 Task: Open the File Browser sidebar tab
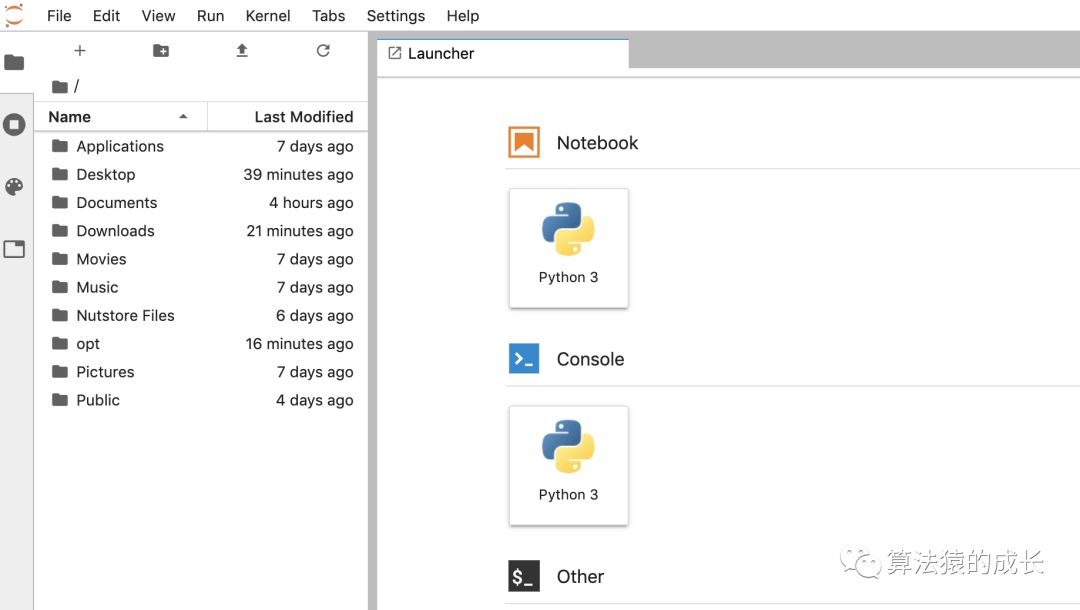(x=14, y=63)
